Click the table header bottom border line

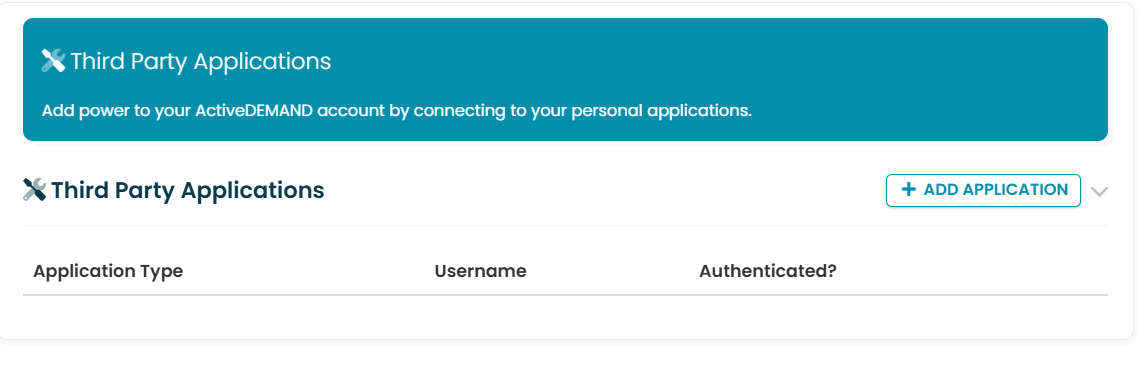click(x=565, y=295)
